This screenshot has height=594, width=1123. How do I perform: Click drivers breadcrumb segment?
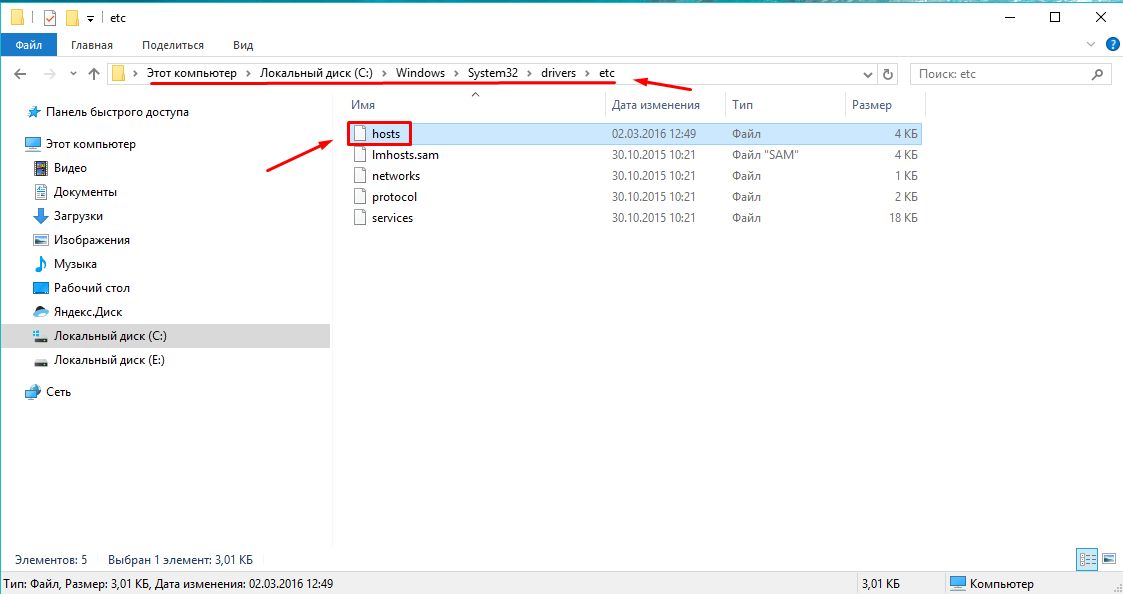click(559, 73)
